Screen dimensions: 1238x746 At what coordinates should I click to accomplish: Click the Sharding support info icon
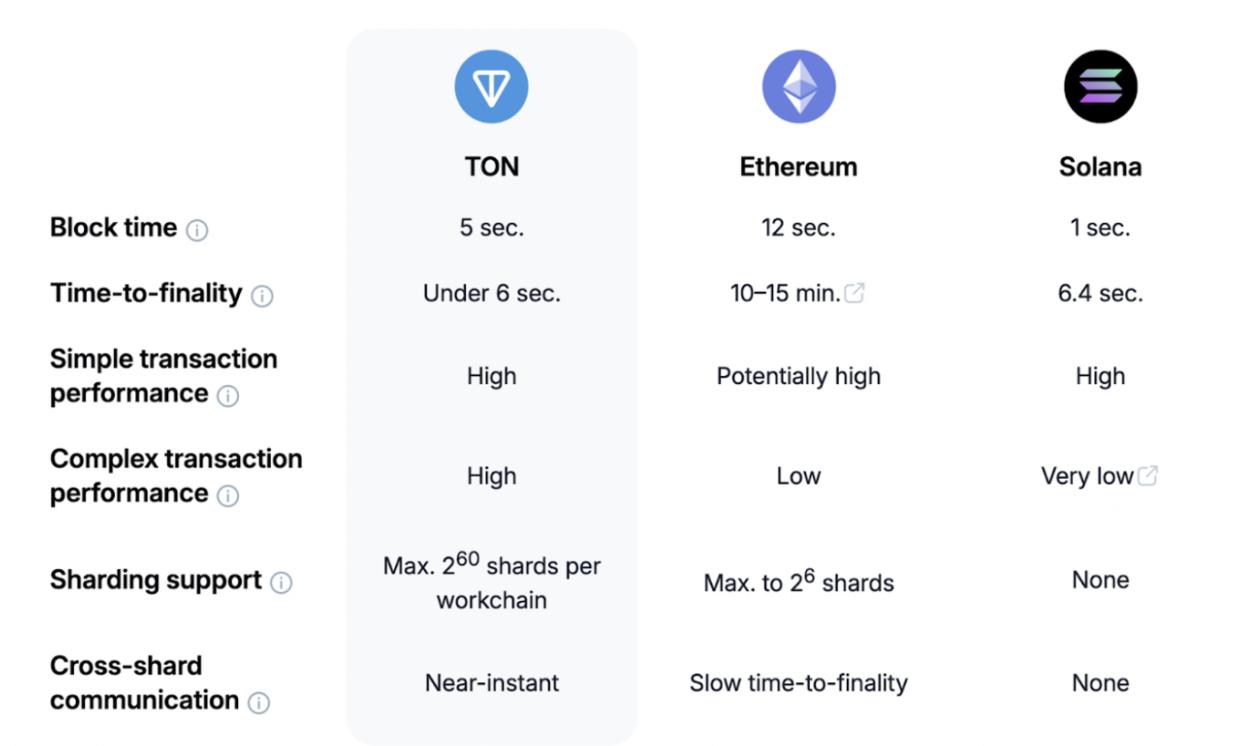coord(281,583)
